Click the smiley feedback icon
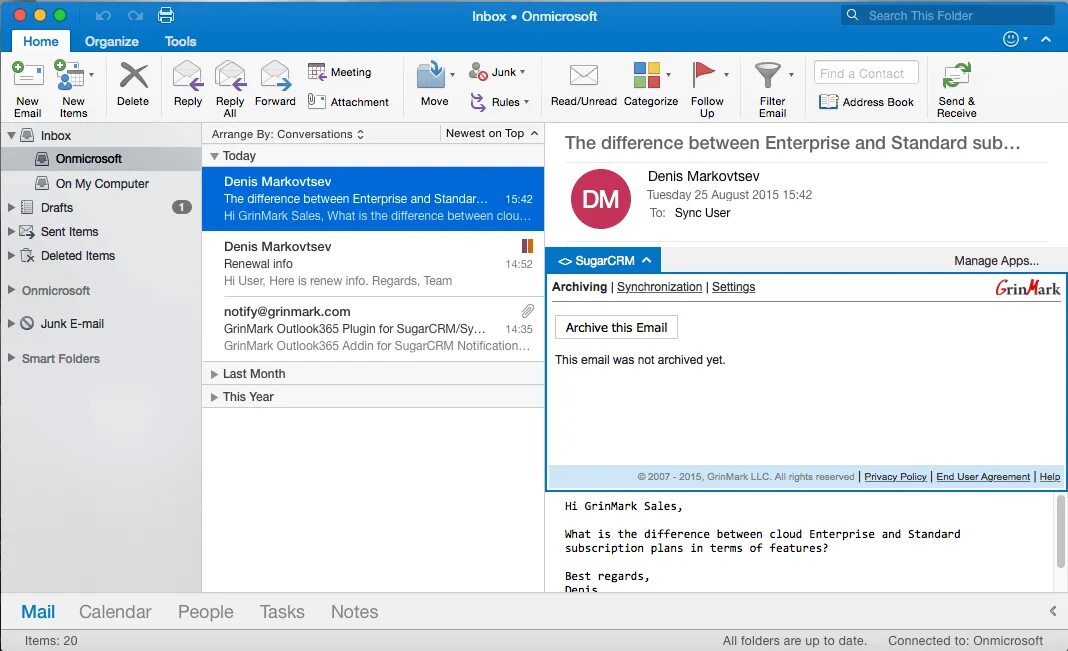This screenshot has height=651, width=1068. click(x=1011, y=39)
